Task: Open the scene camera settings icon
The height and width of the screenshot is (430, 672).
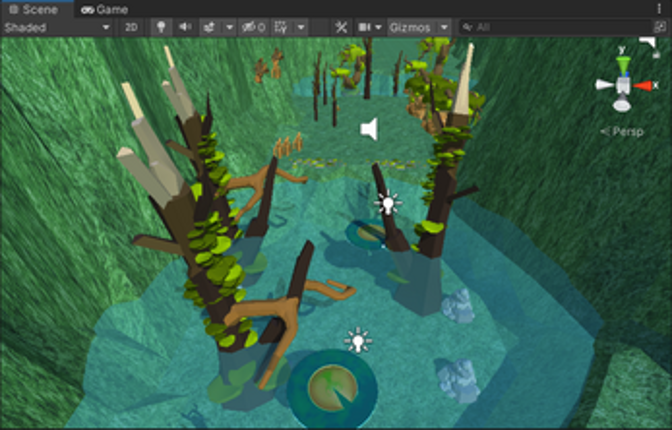Action: pyautogui.click(x=366, y=27)
